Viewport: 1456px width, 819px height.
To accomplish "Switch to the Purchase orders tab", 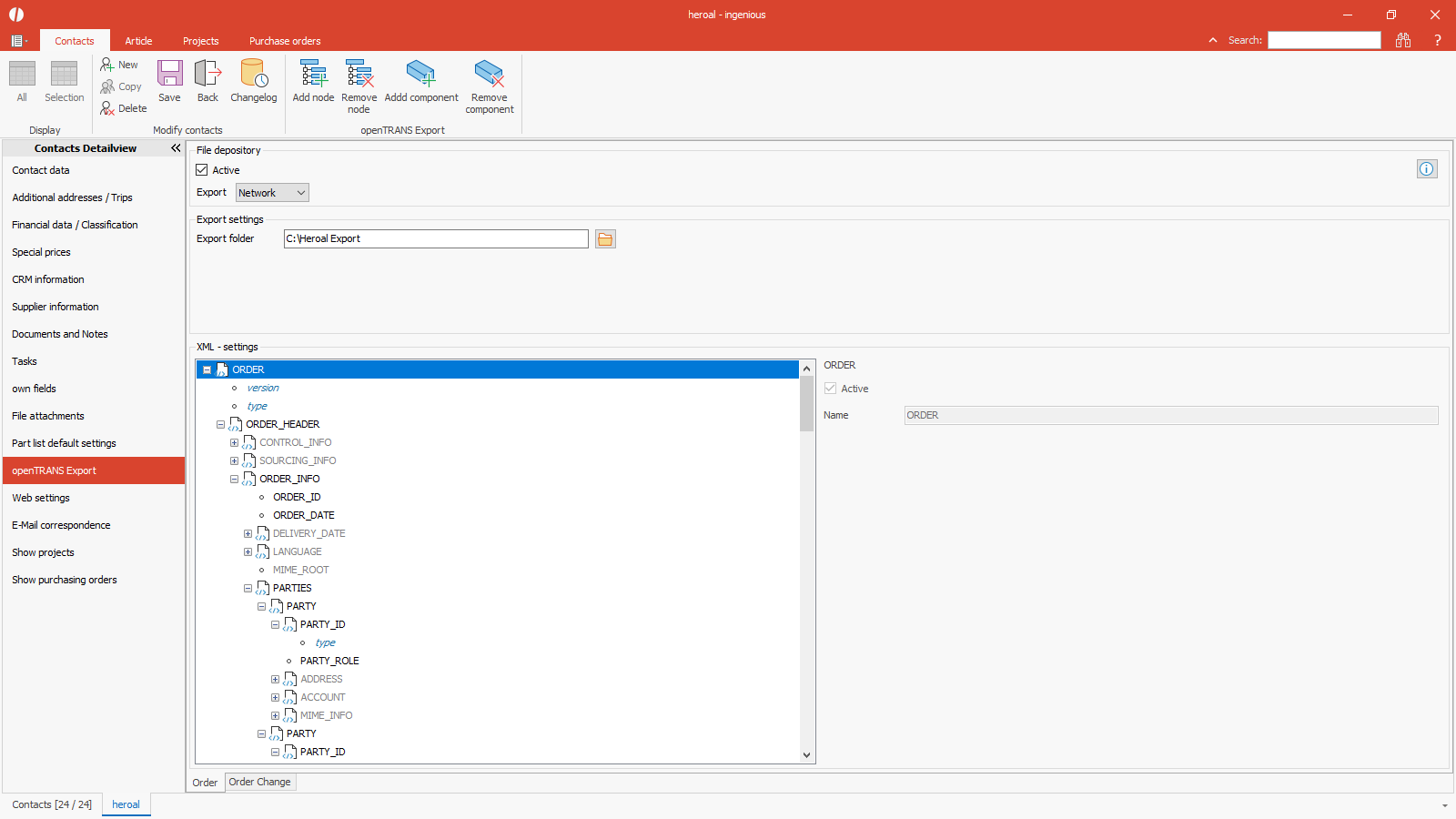I will 285,41.
